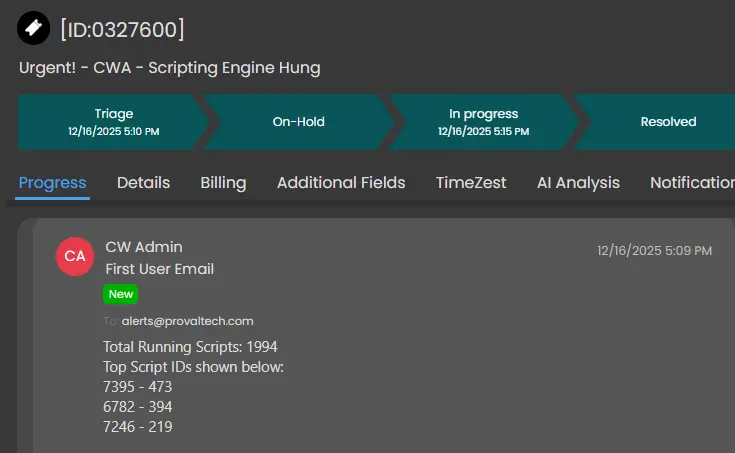Open the Additional Fields tab
Viewport: 735px width, 453px height.
click(x=341, y=183)
